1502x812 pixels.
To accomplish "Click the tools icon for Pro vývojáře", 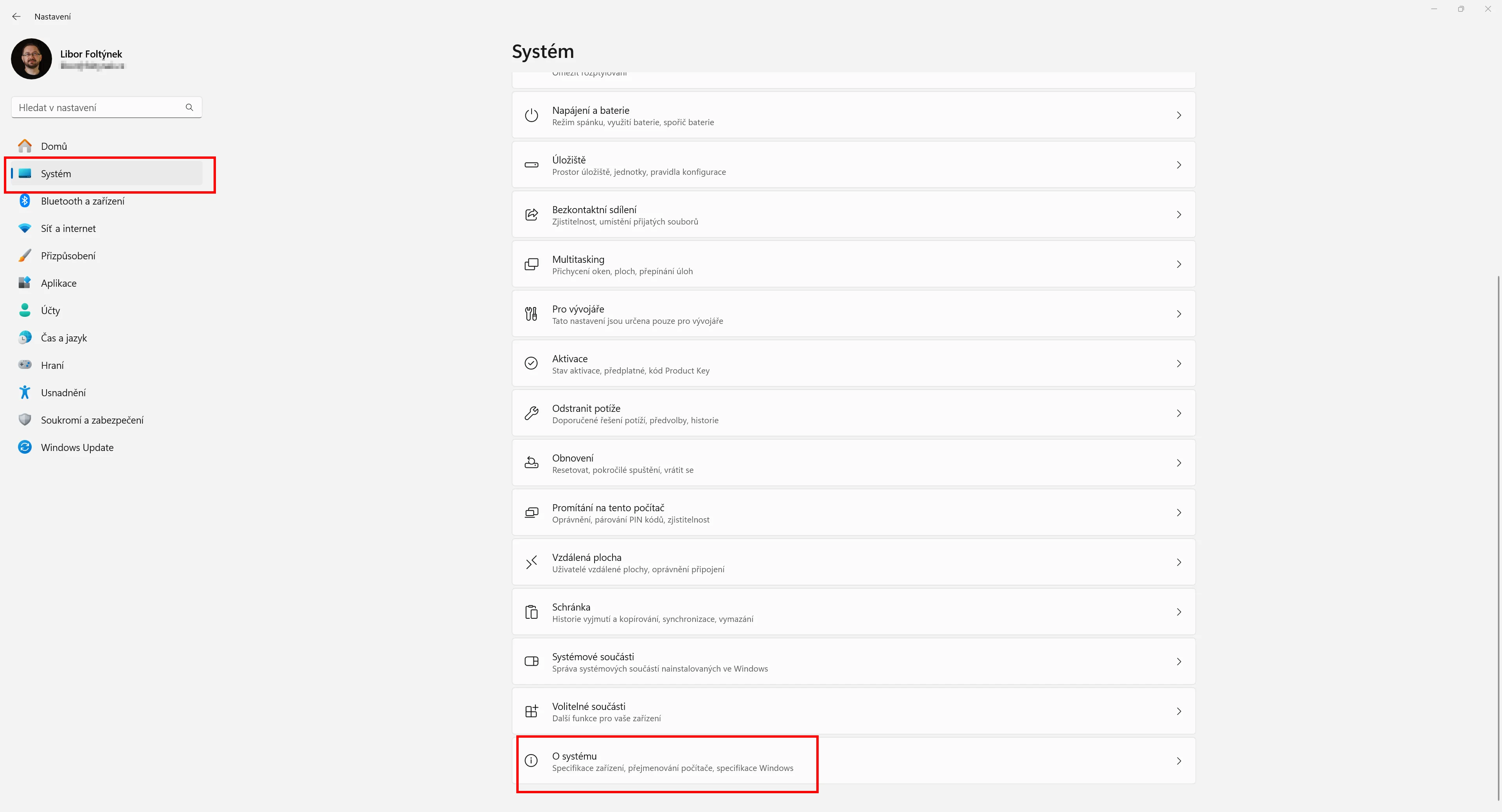I will pos(531,314).
